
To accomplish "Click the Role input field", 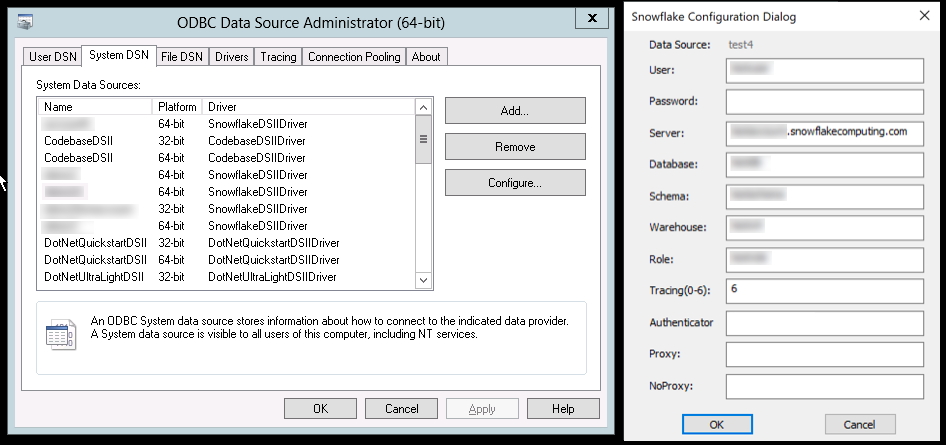I will (x=825, y=260).
